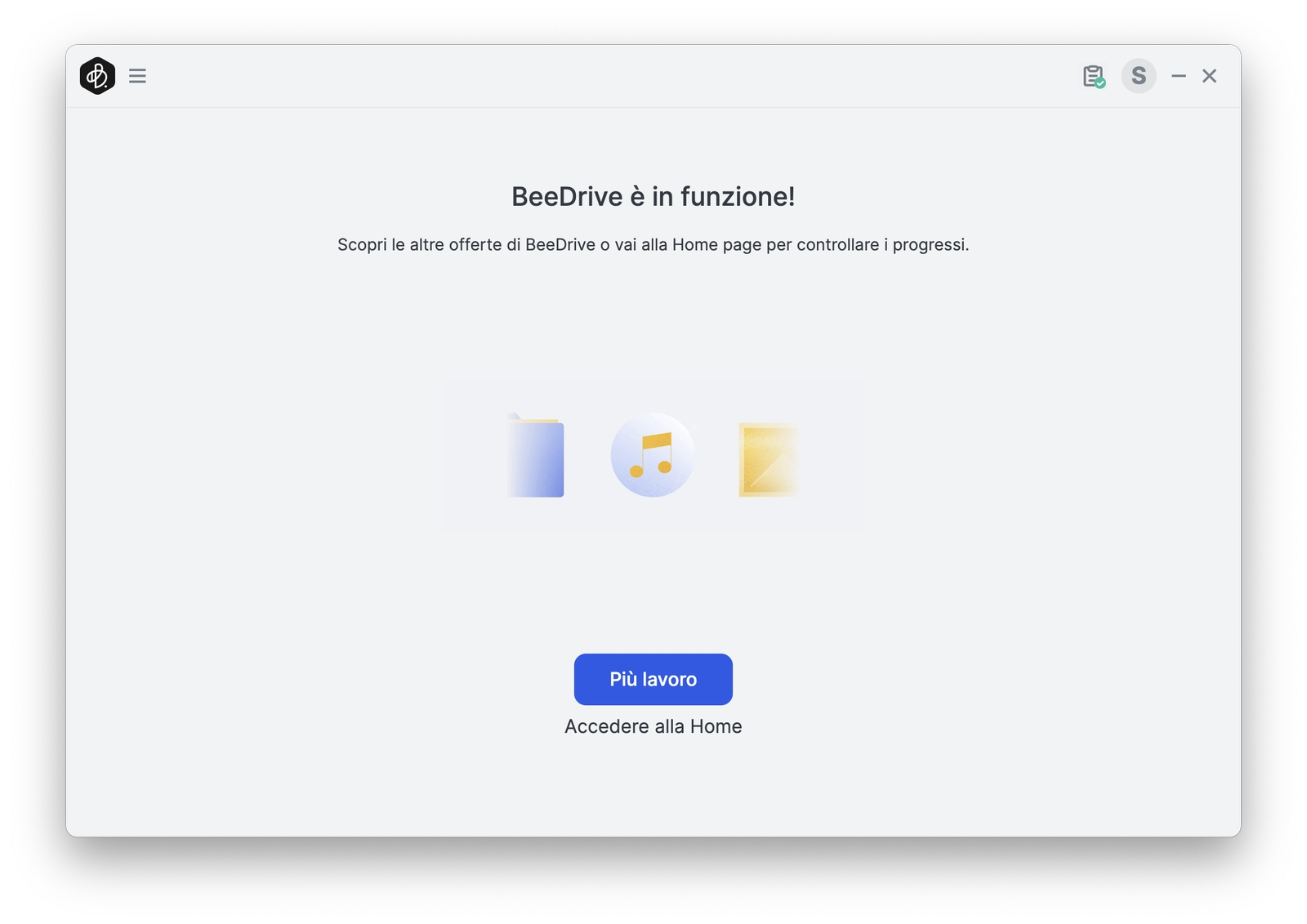Open the task status clipboard icon
Screen dimensions: 1307x924
(1094, 77)
